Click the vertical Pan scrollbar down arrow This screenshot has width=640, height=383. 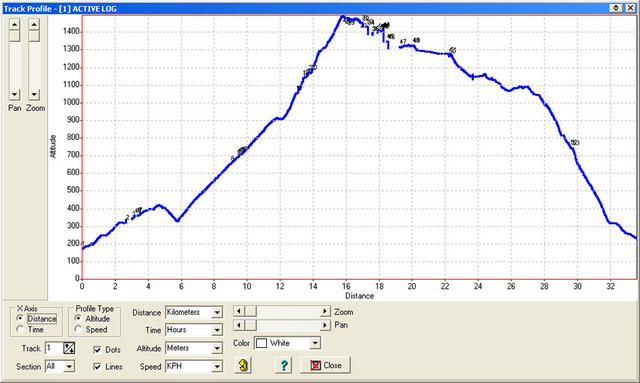pyautogui.click(x=14, y=94)
